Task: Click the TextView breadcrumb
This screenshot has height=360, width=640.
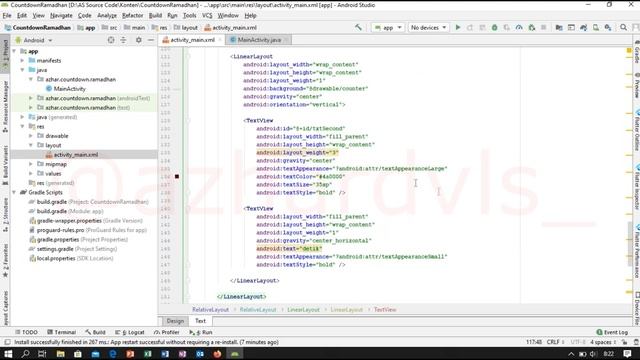Action: pyautogui.click(x=385, y=309)
